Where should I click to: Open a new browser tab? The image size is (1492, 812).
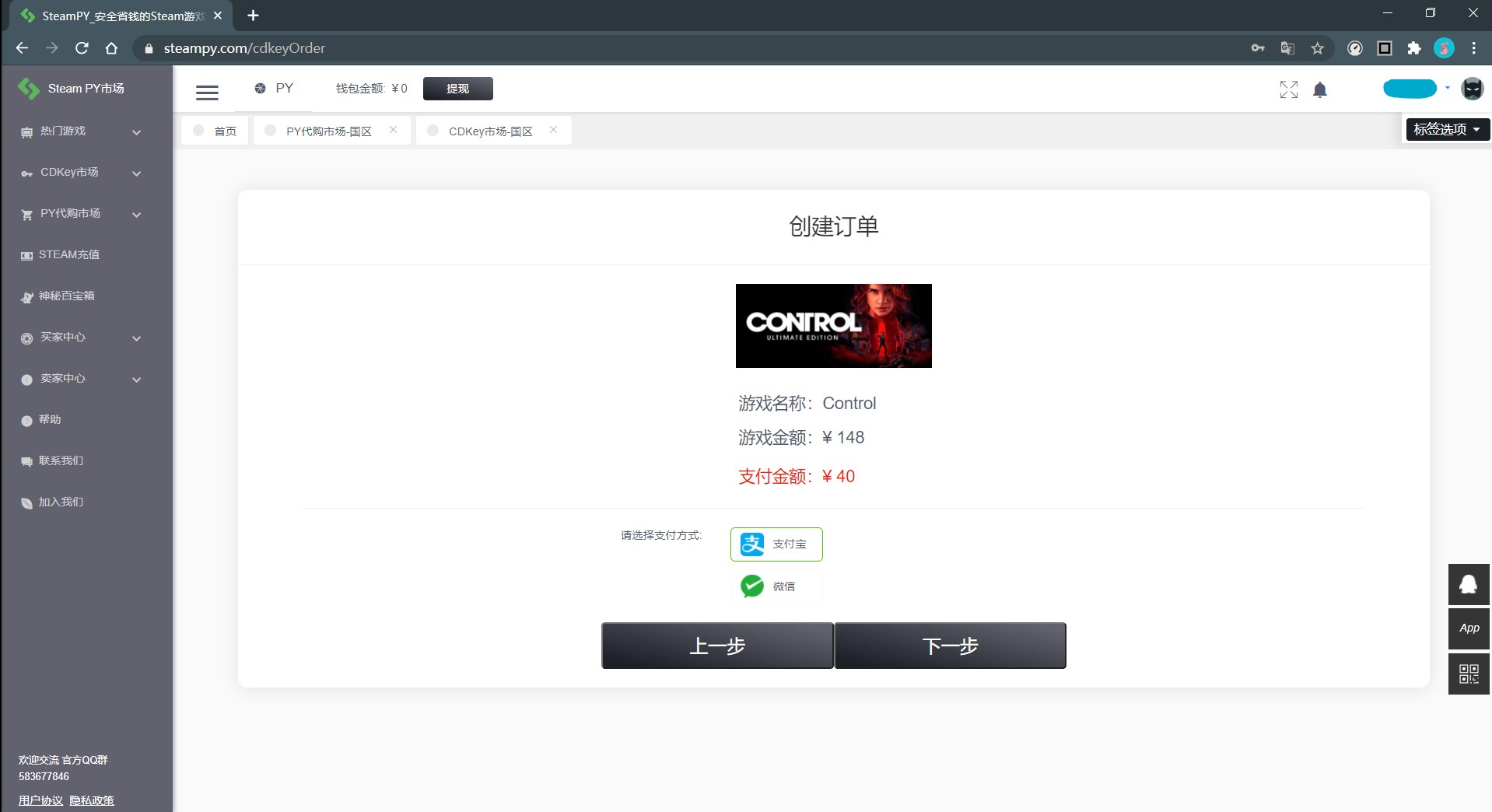(253, 16)
